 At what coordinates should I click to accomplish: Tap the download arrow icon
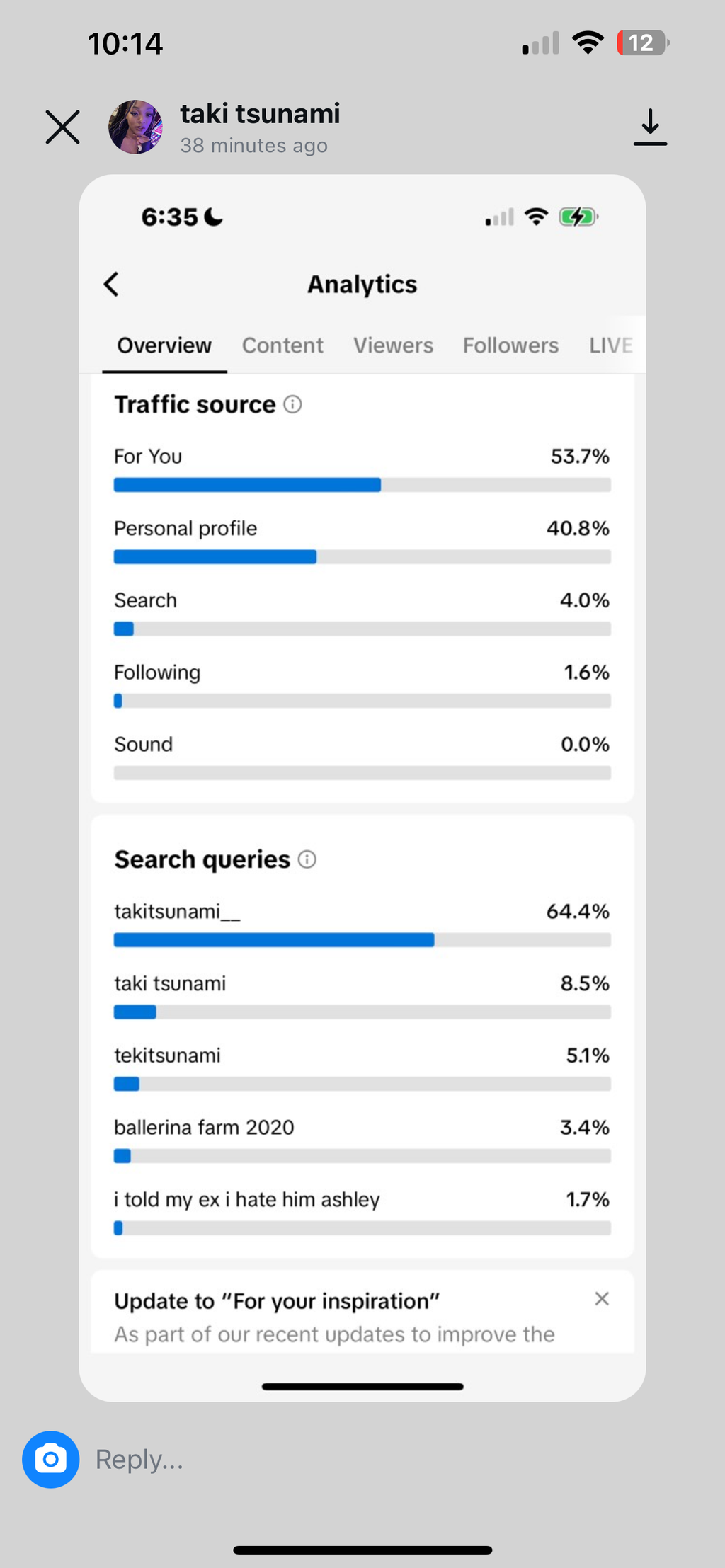[650, 127]
